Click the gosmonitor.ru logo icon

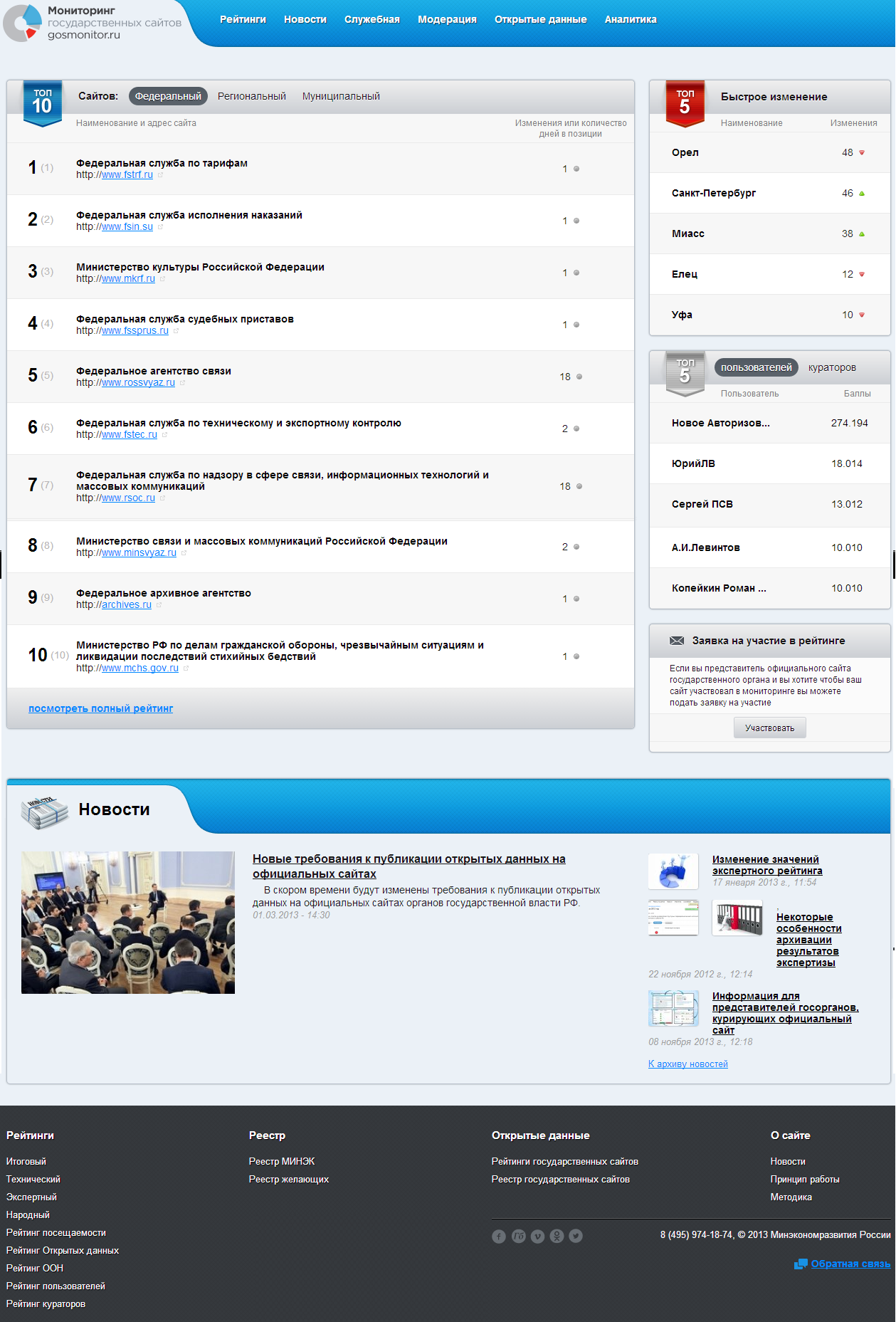23,23
